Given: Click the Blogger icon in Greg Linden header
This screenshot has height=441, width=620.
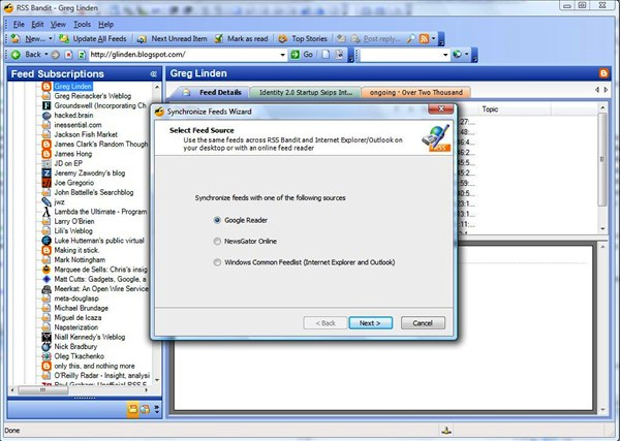Looking at the screenshot, I should pyautogui.click(x=603, y=73).
